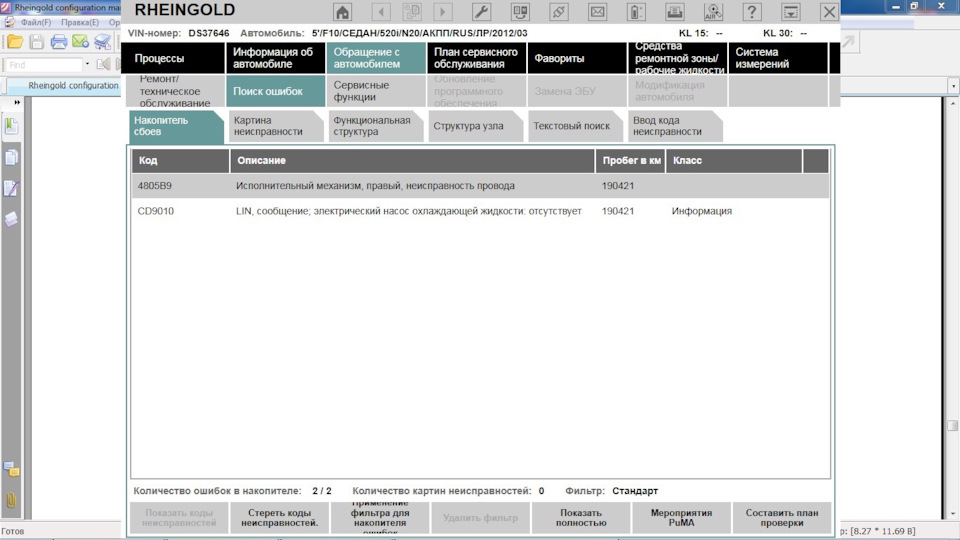
Task: Click the Find input field
Action: point(43,64)
